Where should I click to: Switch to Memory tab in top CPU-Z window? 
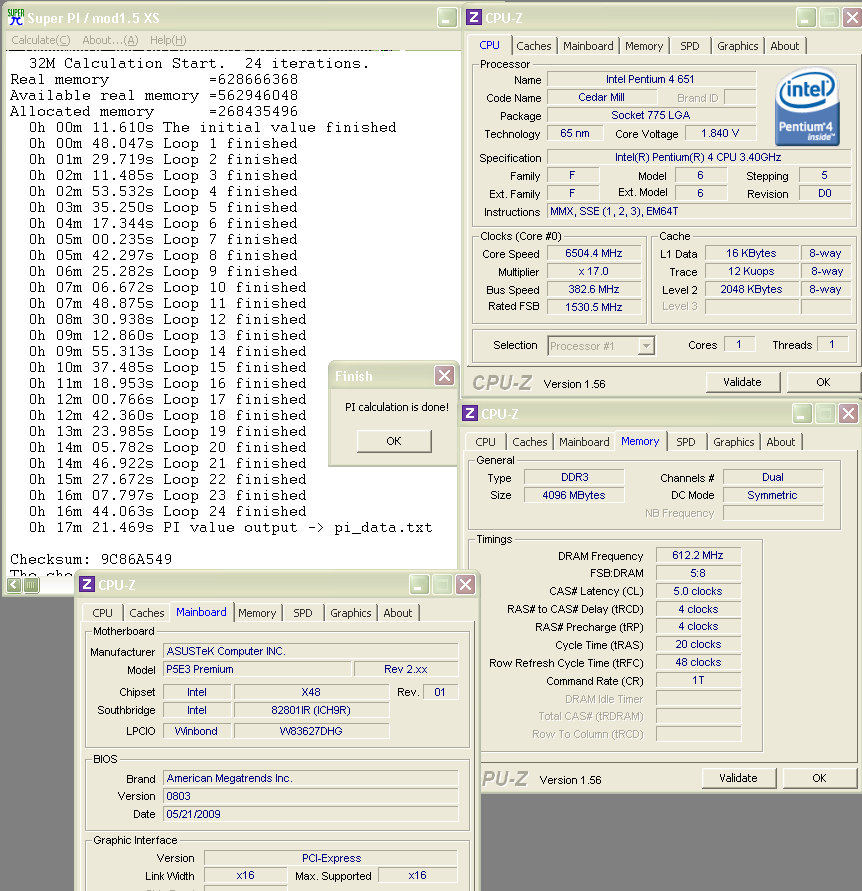pos(644,45)
